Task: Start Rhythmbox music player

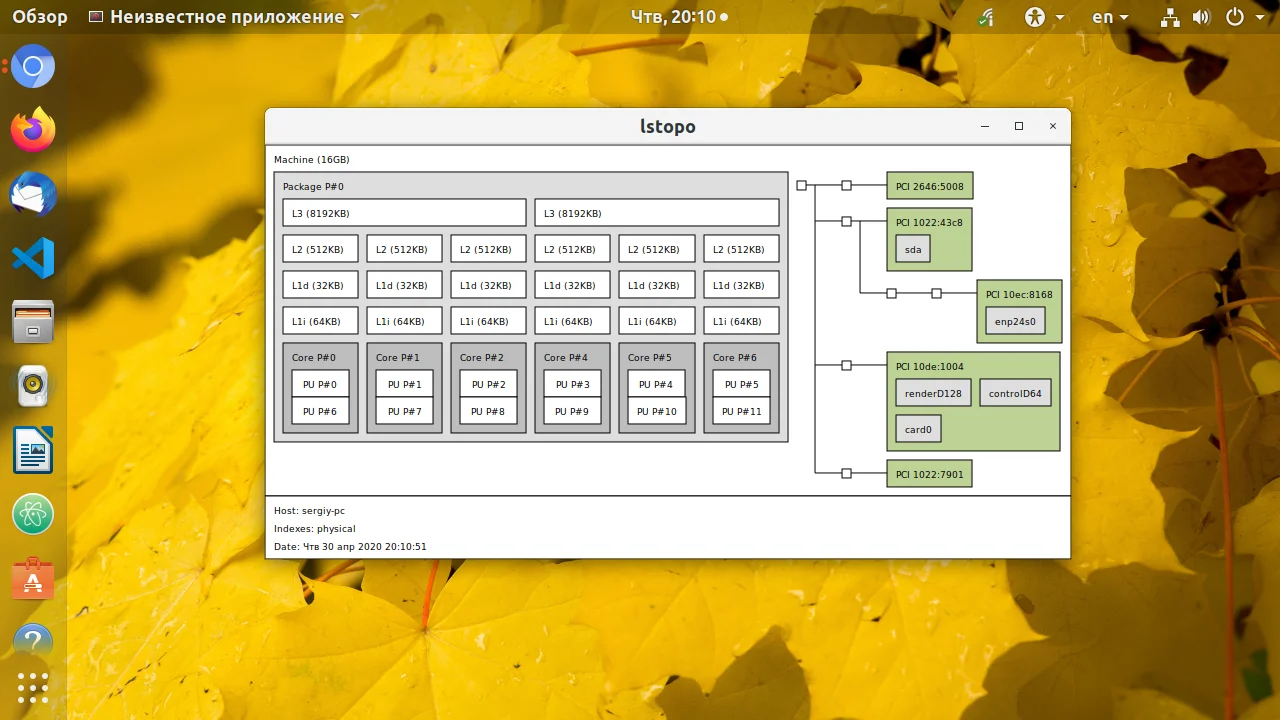Action: (x=33, y=386)
